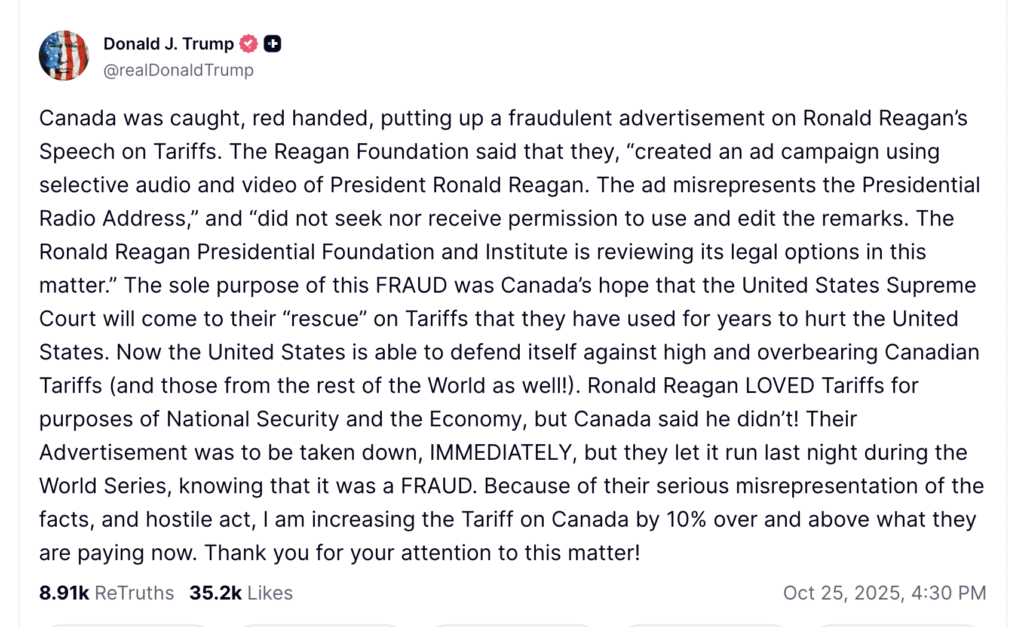Click the Likes label text
The width and height of the screenshot is (1024, 627).
click(x=270, y=593)
